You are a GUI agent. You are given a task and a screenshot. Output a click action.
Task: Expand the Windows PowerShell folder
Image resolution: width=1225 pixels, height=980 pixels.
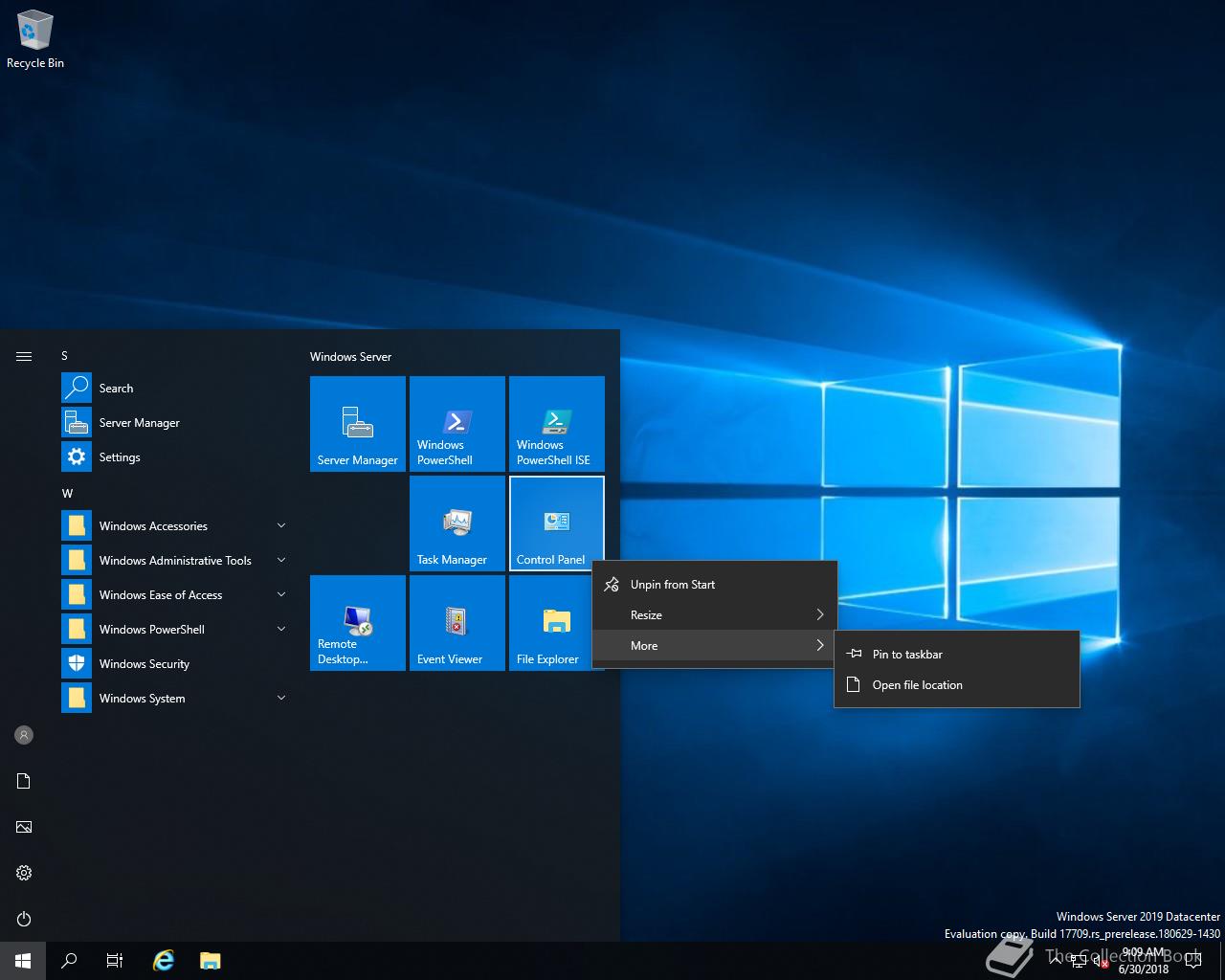pos(174,629)
